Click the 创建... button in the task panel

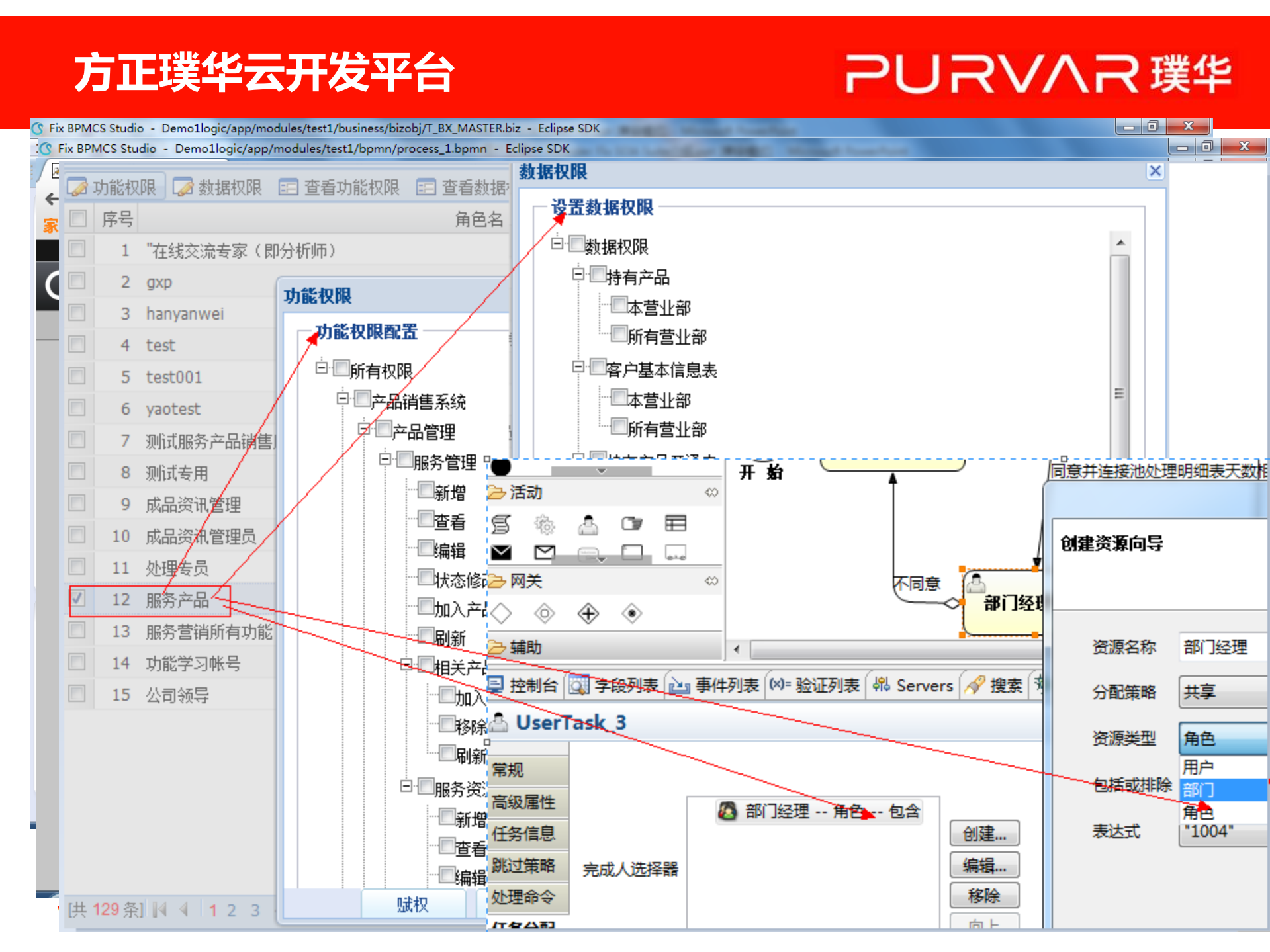[x=984, y=833]
